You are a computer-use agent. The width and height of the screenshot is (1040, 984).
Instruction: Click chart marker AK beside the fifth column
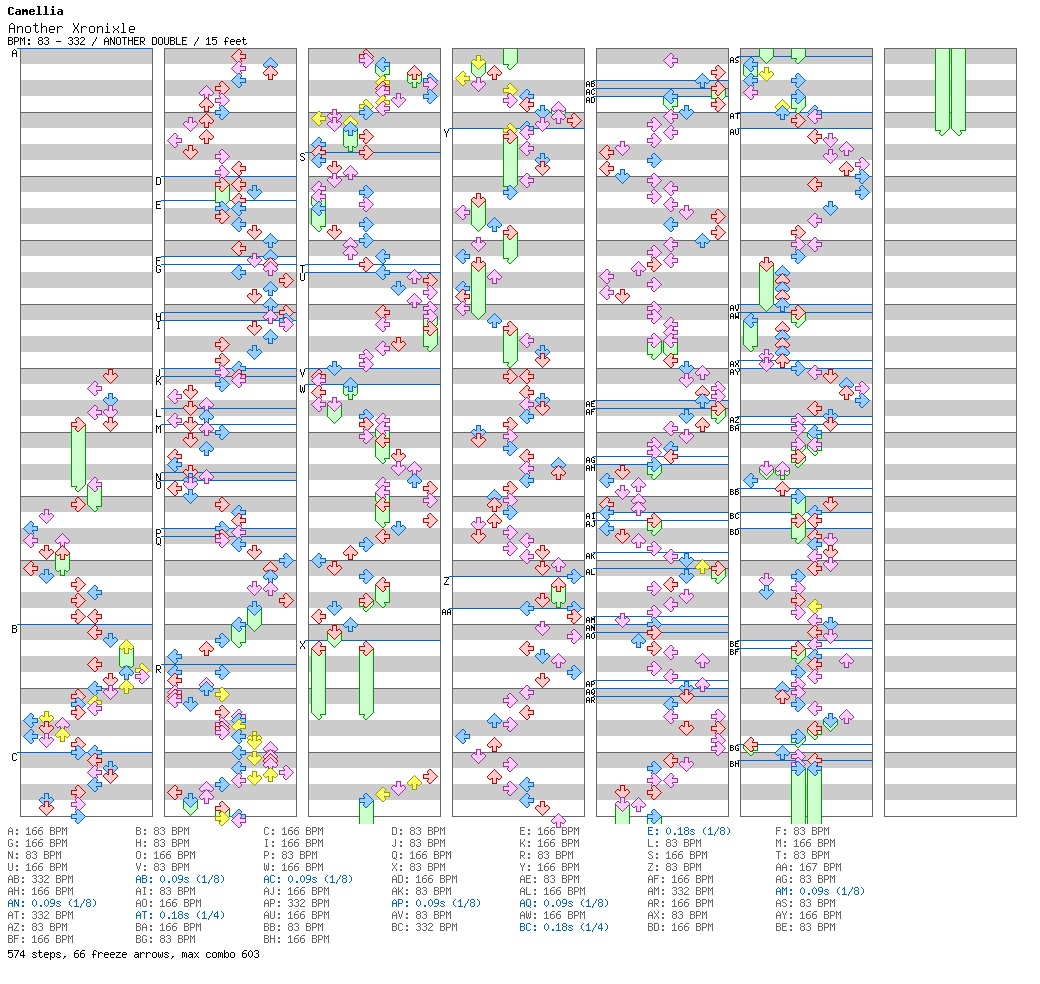point(590,556)
